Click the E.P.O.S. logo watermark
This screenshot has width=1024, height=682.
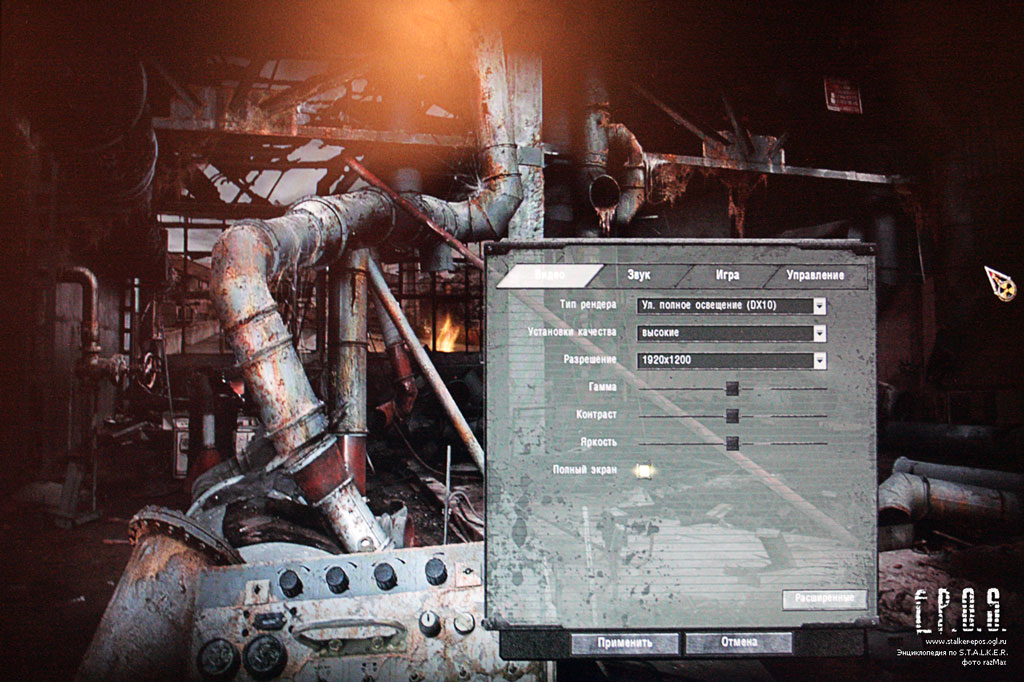click(x=960, y=608)
